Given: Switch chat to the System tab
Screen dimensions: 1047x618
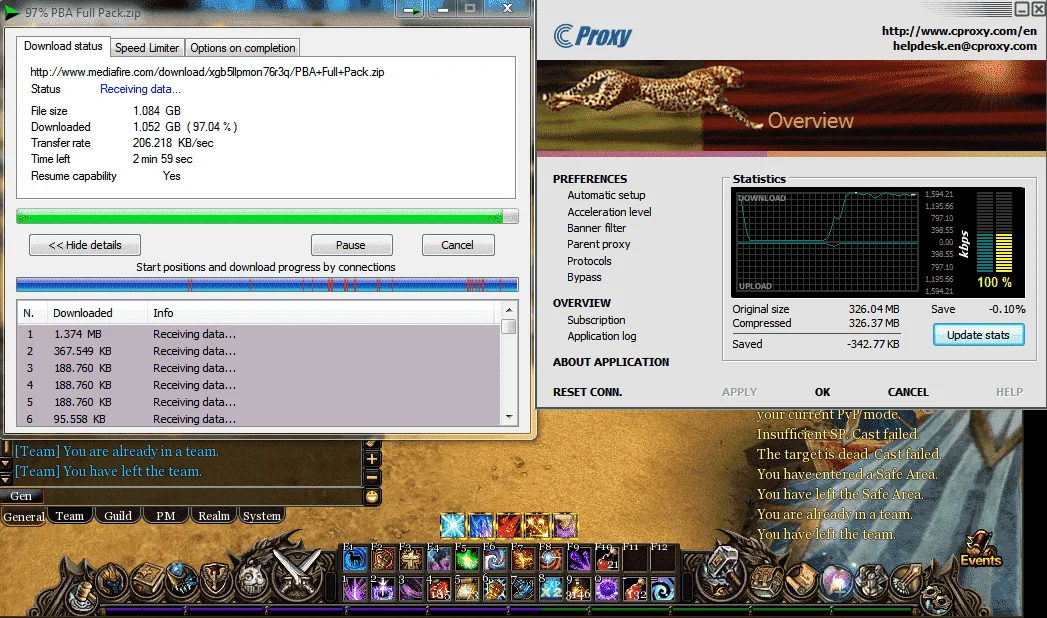Looking at the screenshot, I should tap(262, 516).
